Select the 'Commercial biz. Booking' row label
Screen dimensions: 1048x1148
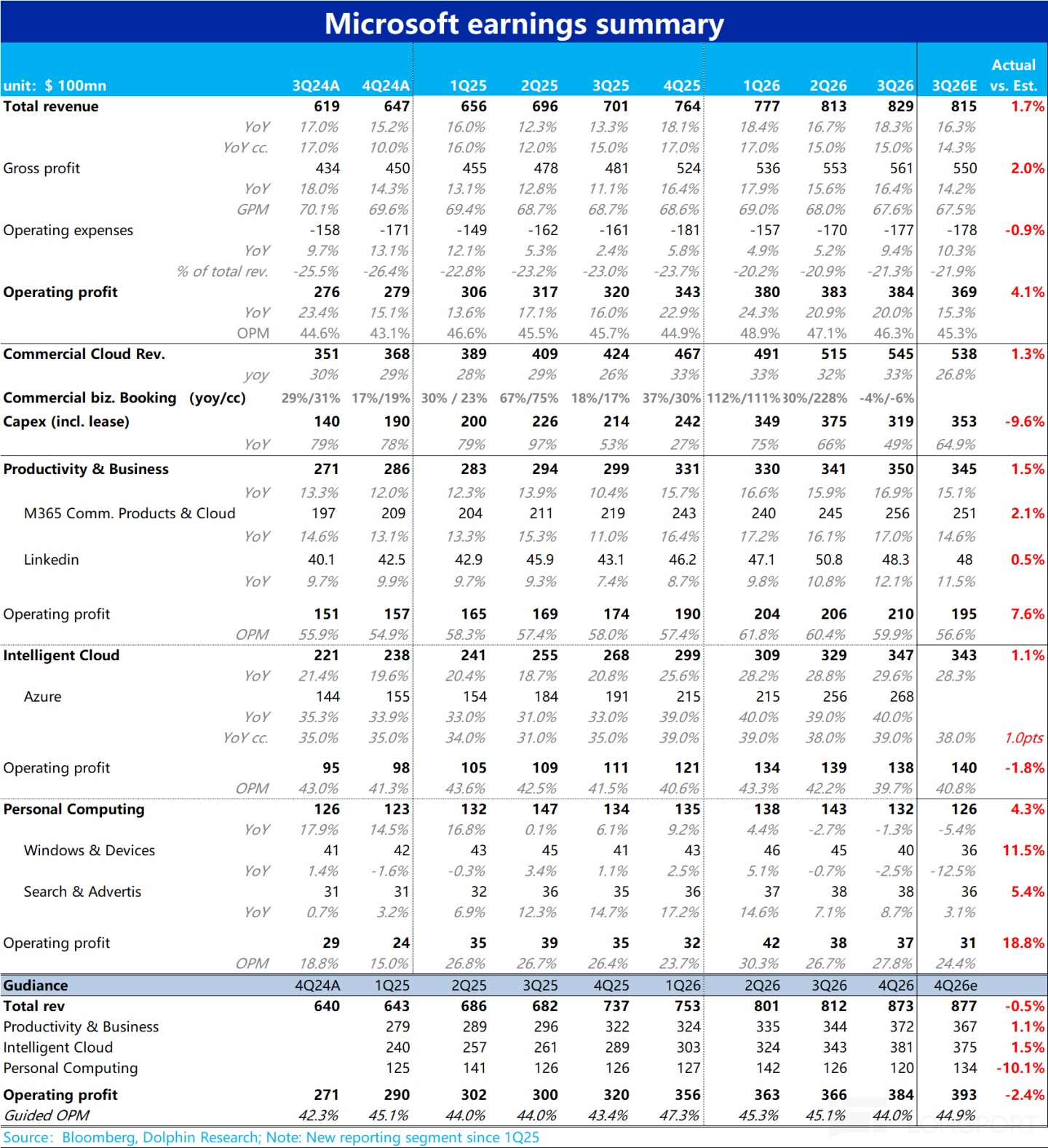(x=90, y=398)
